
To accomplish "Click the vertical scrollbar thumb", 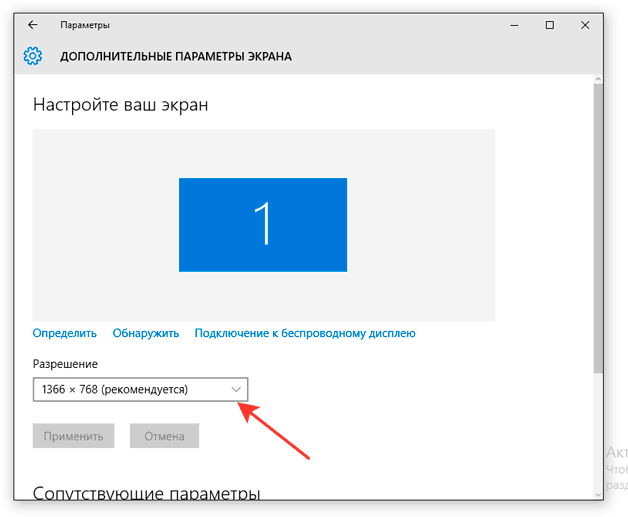I will tap(598, 230).
